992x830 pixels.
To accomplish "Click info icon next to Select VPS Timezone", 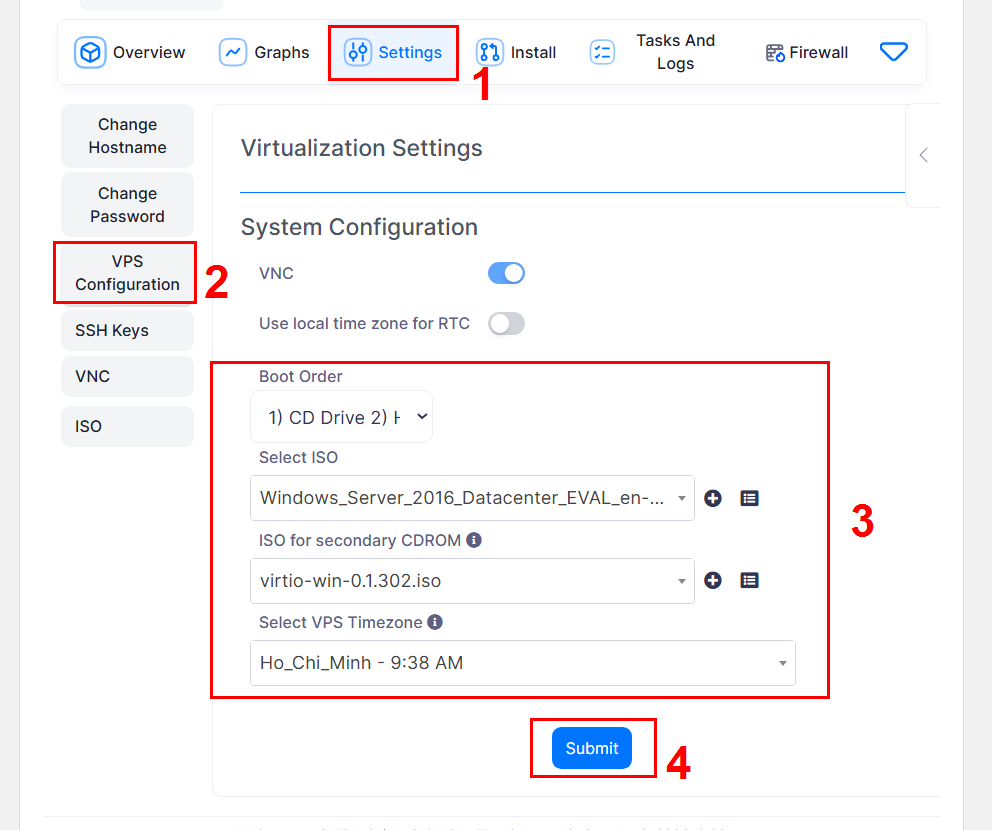I will coord(435,622).
